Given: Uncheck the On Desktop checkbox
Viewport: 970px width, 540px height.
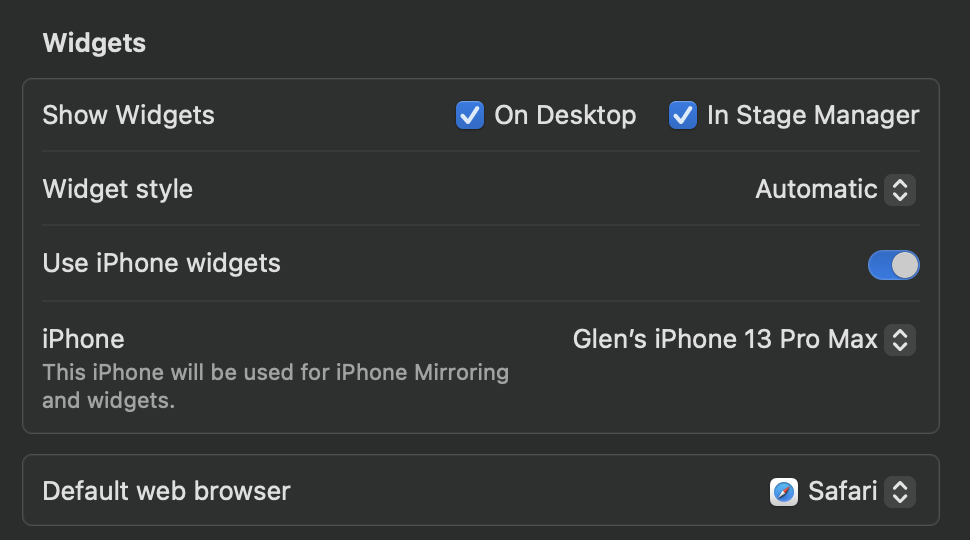Looking at the screenshot, I should point(470,116).
